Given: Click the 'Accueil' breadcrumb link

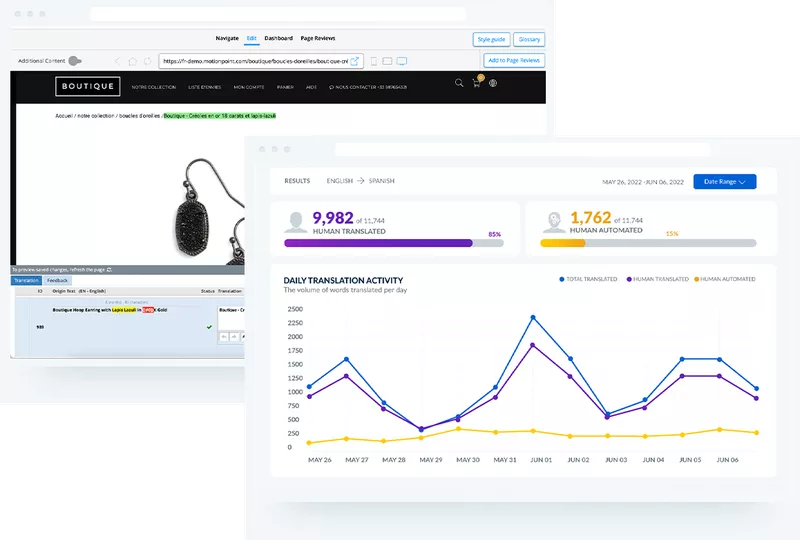Looking at the screenshot, I should click(x=64, y=116).
